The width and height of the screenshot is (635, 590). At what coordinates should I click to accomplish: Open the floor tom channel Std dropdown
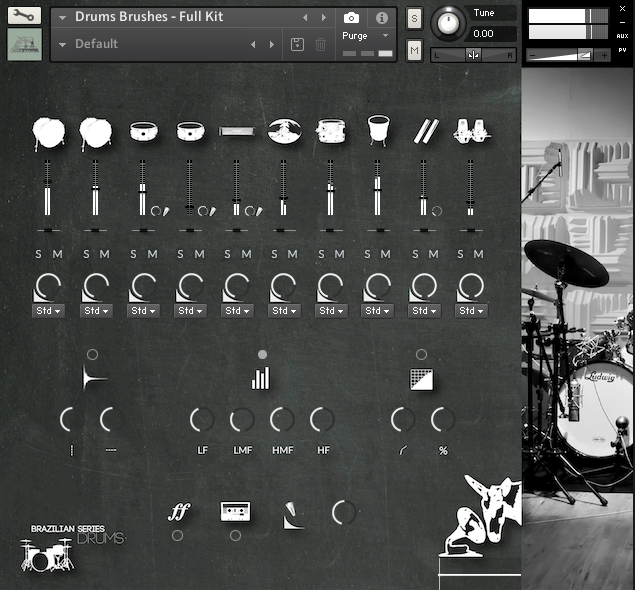coord(377,311)
